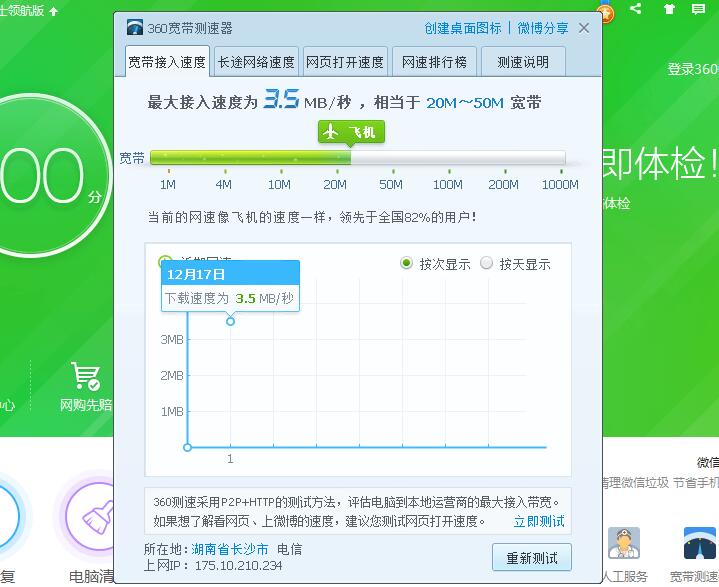Click 创建桌面图标 link
719x587 pixels.
click(x=463, y=28)
